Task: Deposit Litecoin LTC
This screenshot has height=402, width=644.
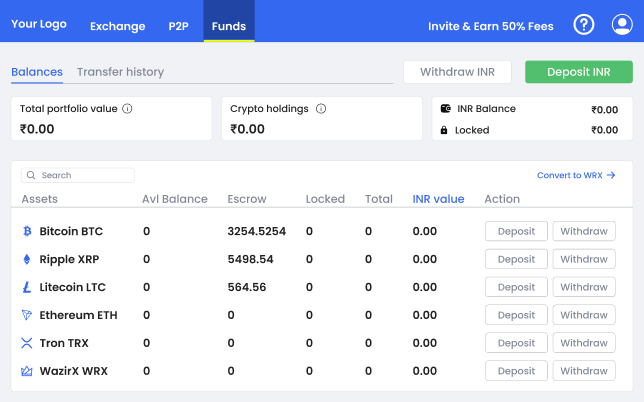Action: point(516,287)
